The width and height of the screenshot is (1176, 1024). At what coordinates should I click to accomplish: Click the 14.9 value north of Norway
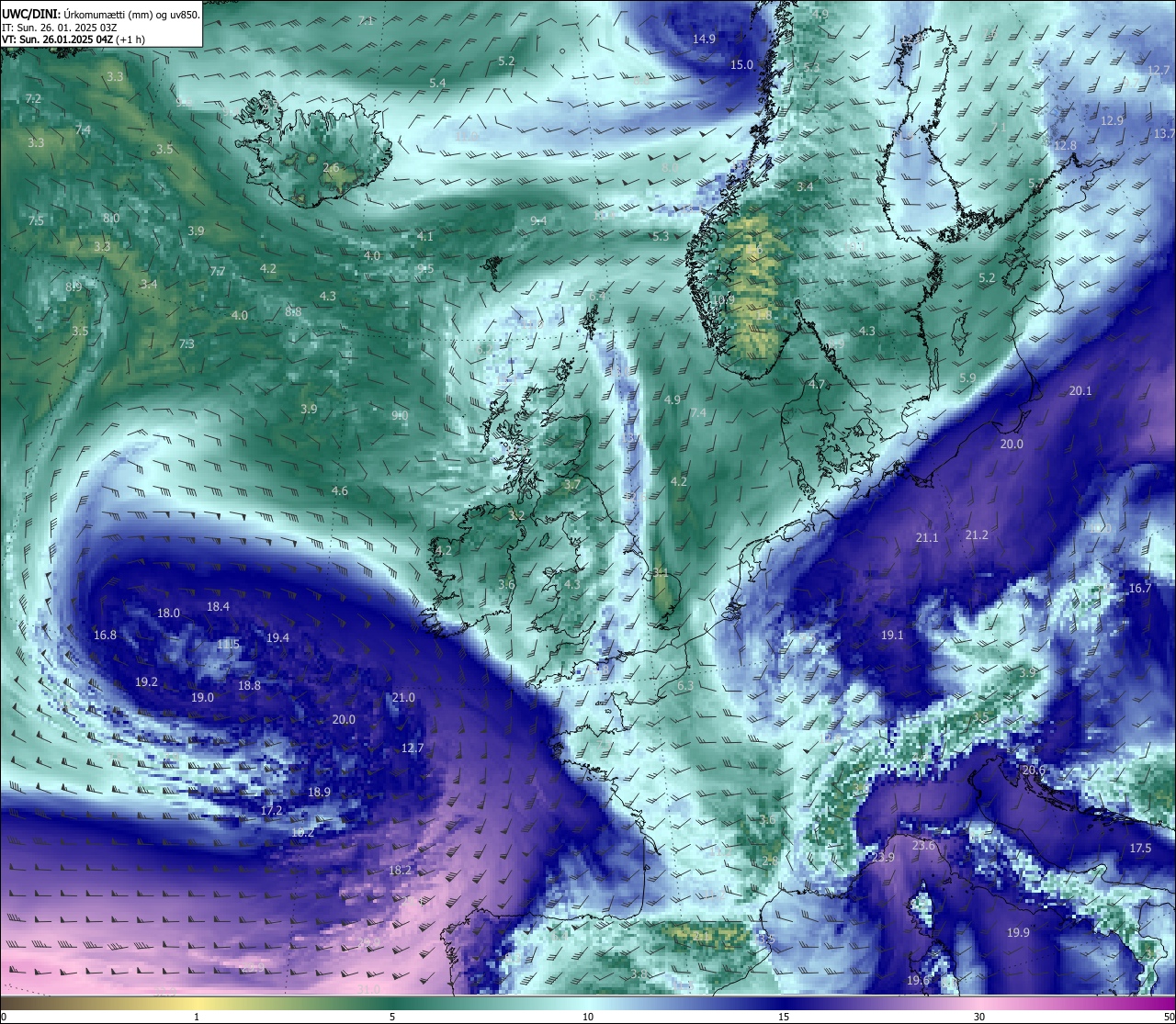[x=704, y=39]
